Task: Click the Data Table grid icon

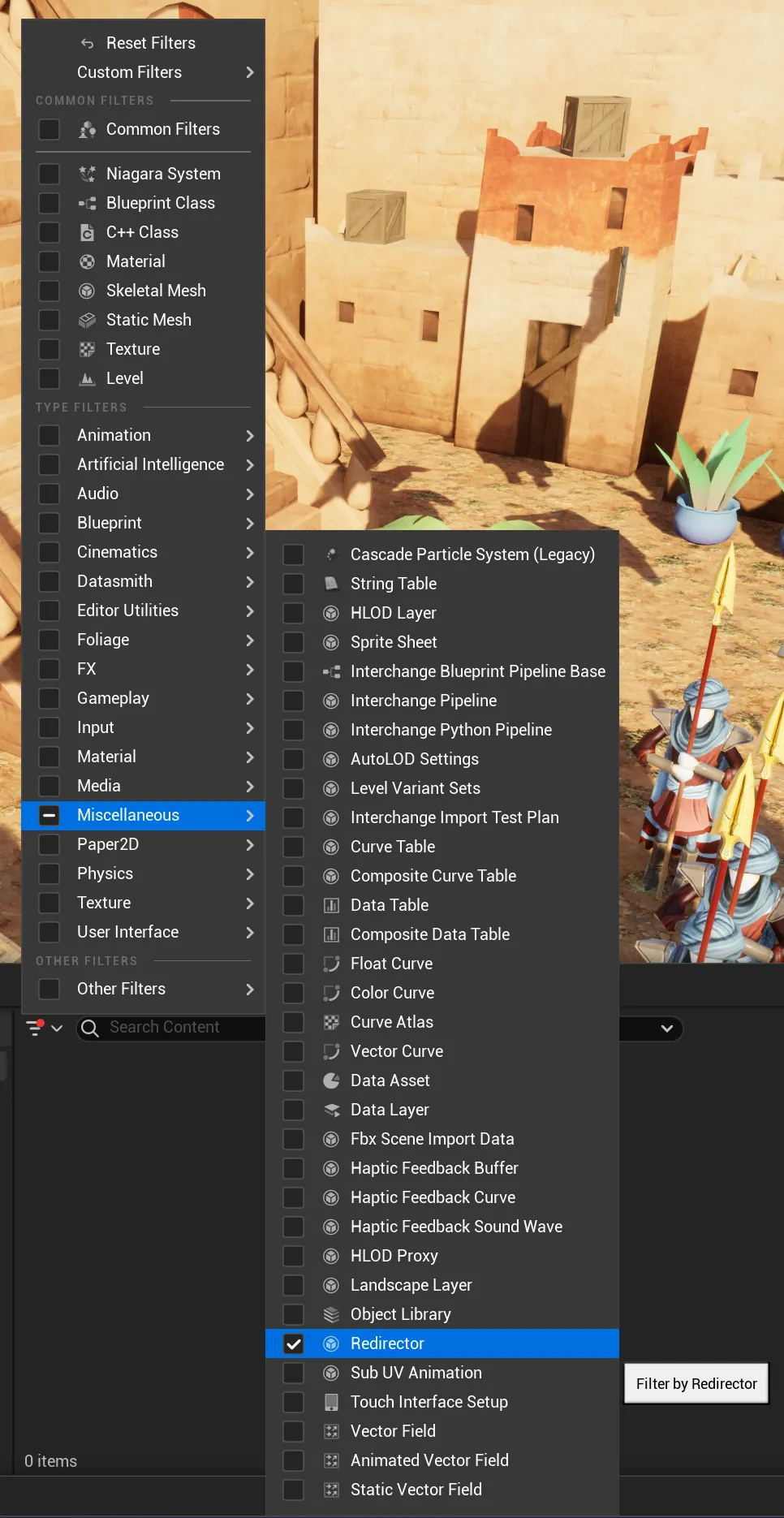Action: click(331, 905)
